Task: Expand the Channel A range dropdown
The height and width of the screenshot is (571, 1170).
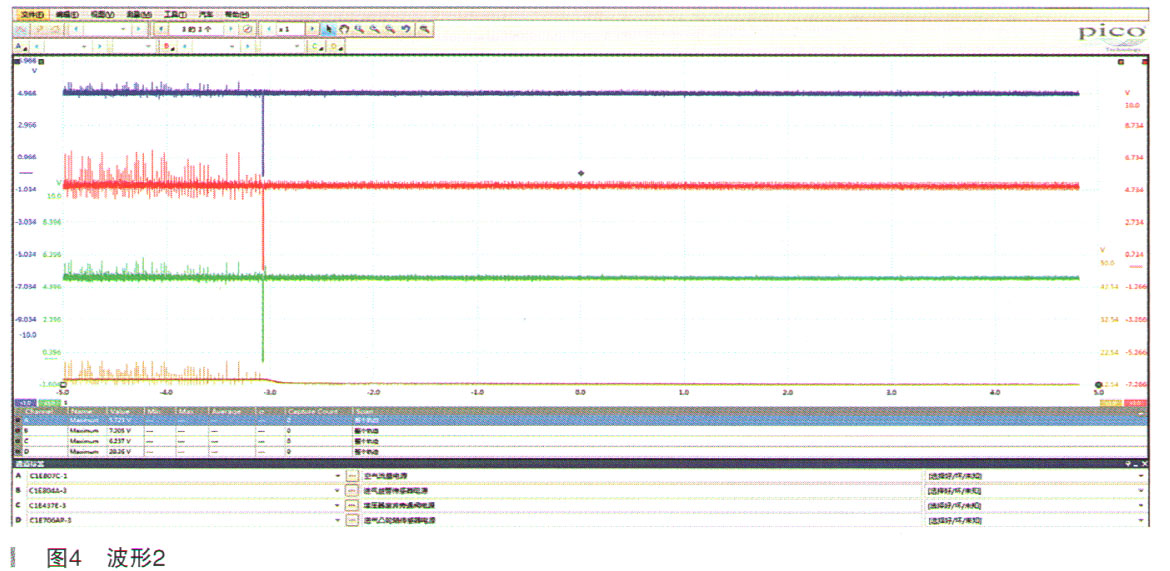Action: [84, 46]
